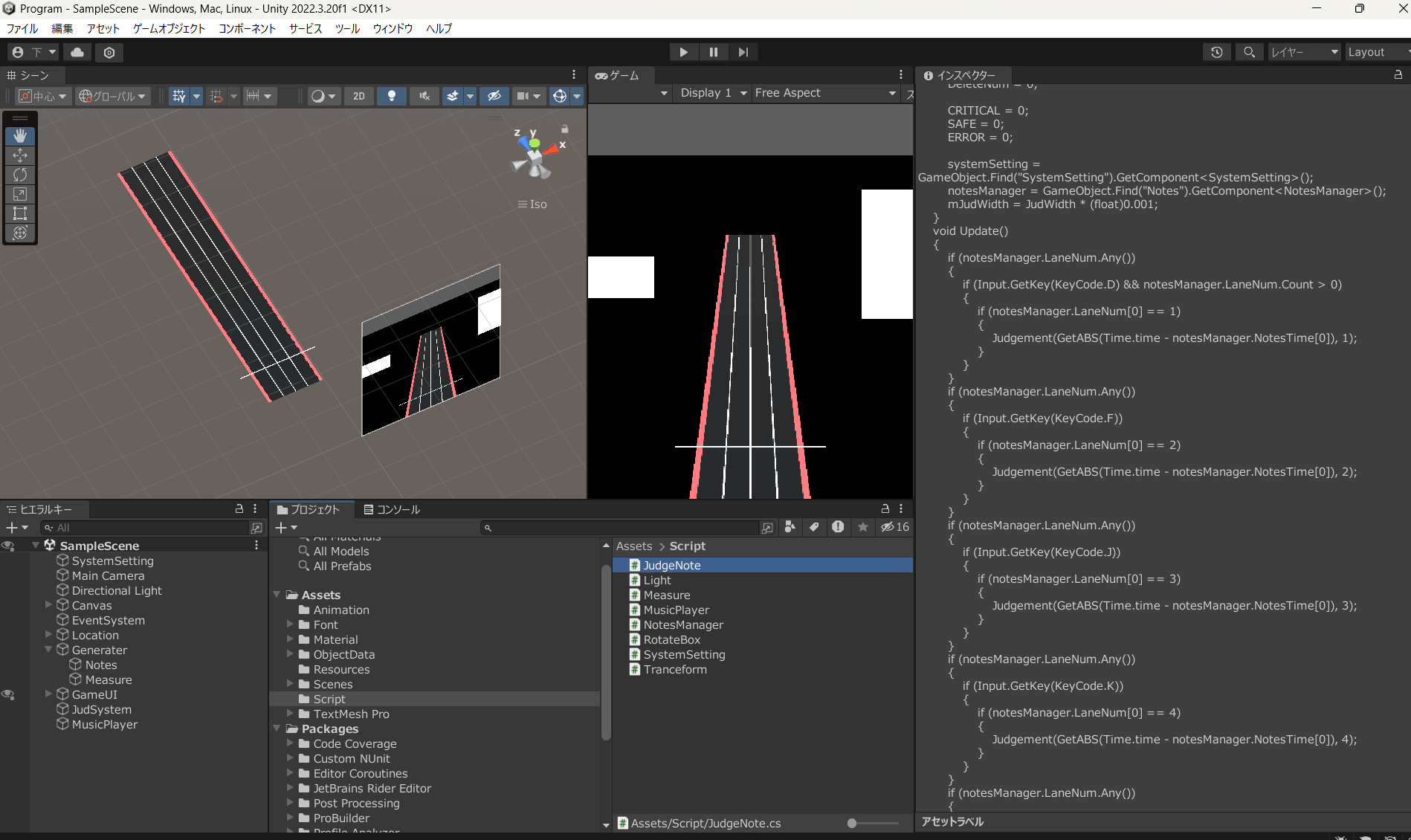1411x840 pixels.
Task: Expand the Canvas hierarchy item
Action: point(49,605)
